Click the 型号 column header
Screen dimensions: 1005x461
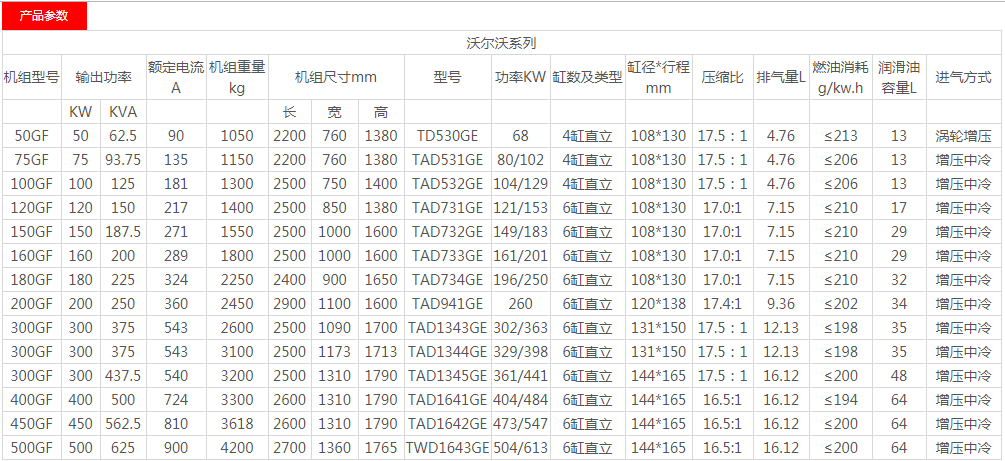pyautogui.click(x=447, y=78)
